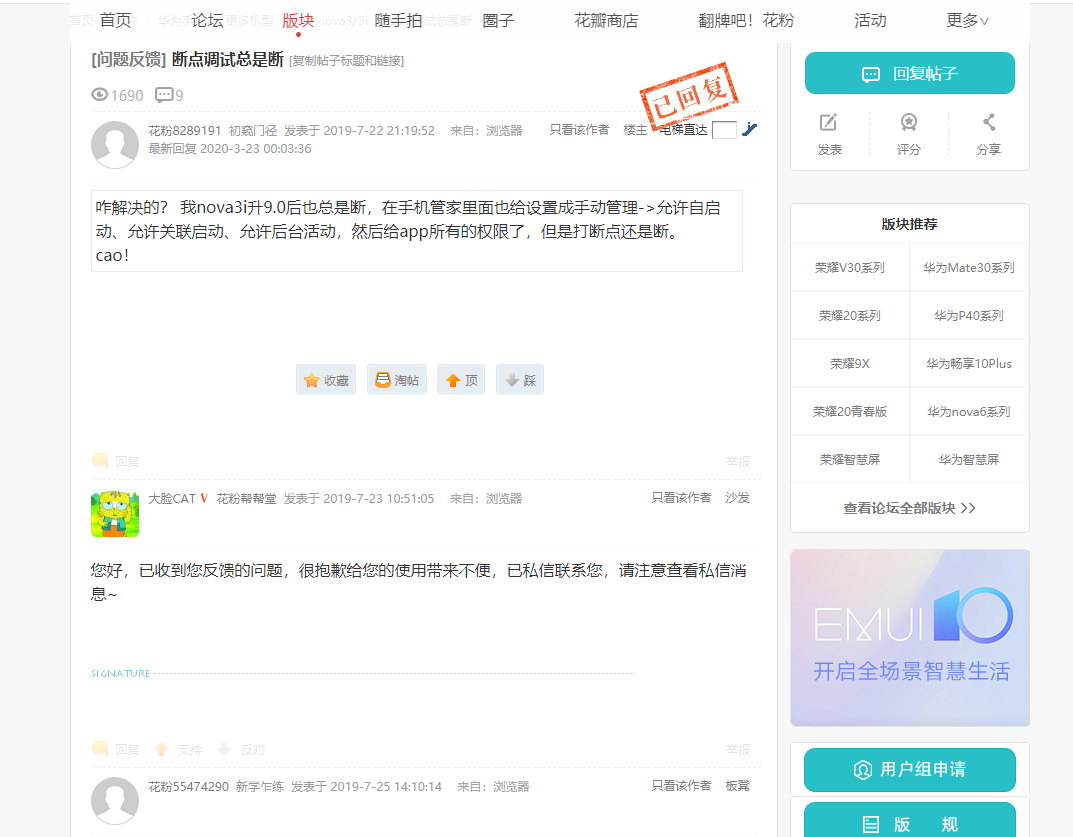Open 花粉8289191 avatar image

[x=115, y=144]
